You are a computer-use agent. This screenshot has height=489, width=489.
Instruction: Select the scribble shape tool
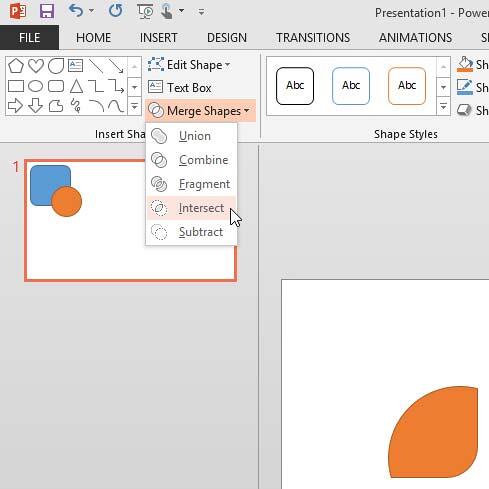[x=76, y=106]
